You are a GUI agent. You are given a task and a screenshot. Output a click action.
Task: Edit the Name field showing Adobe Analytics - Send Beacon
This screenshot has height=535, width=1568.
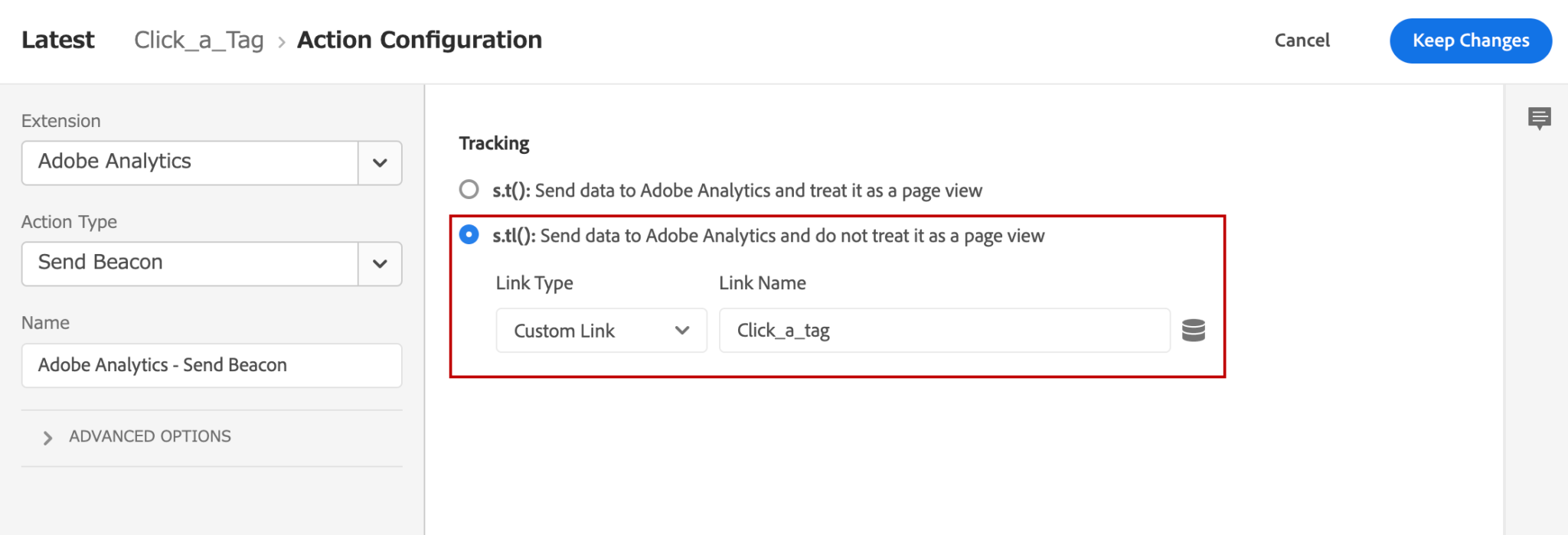tap(211, 365)
